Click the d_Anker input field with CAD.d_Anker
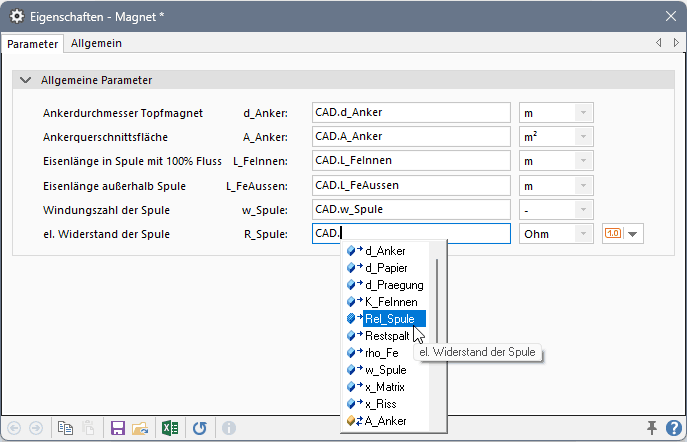 pos(411,113)
